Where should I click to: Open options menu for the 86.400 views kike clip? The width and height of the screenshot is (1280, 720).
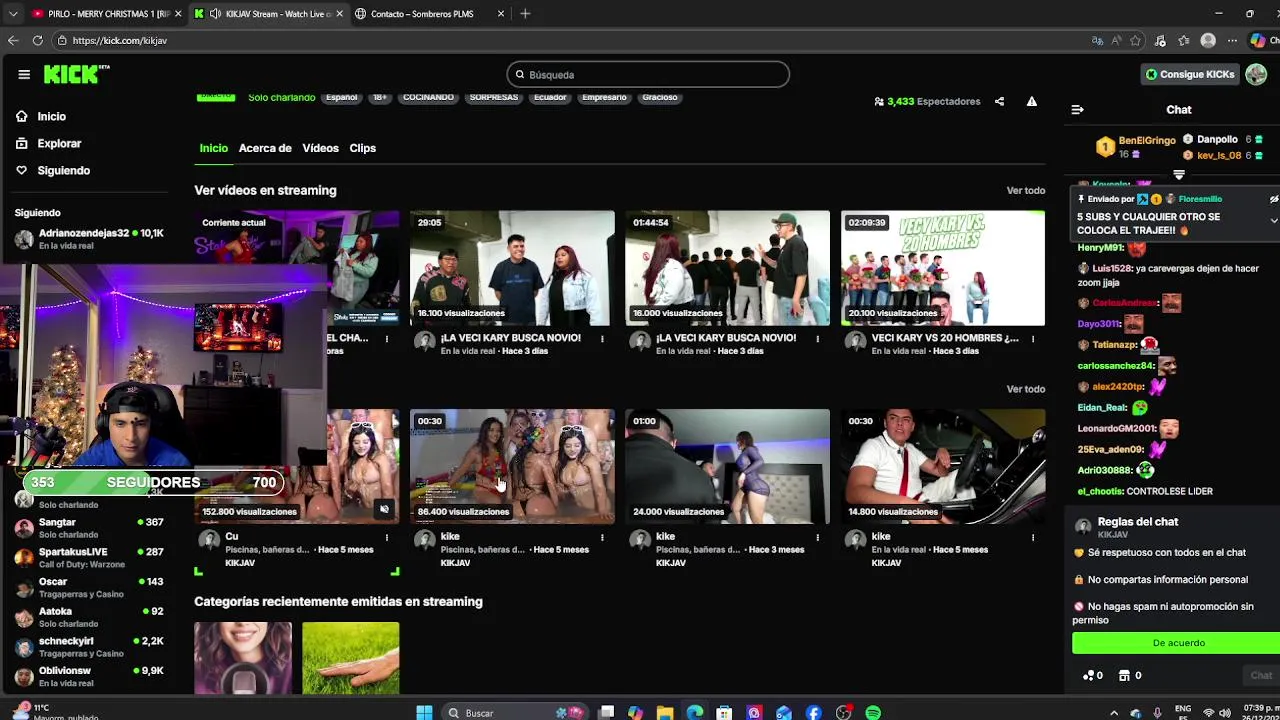pos(602,537)
